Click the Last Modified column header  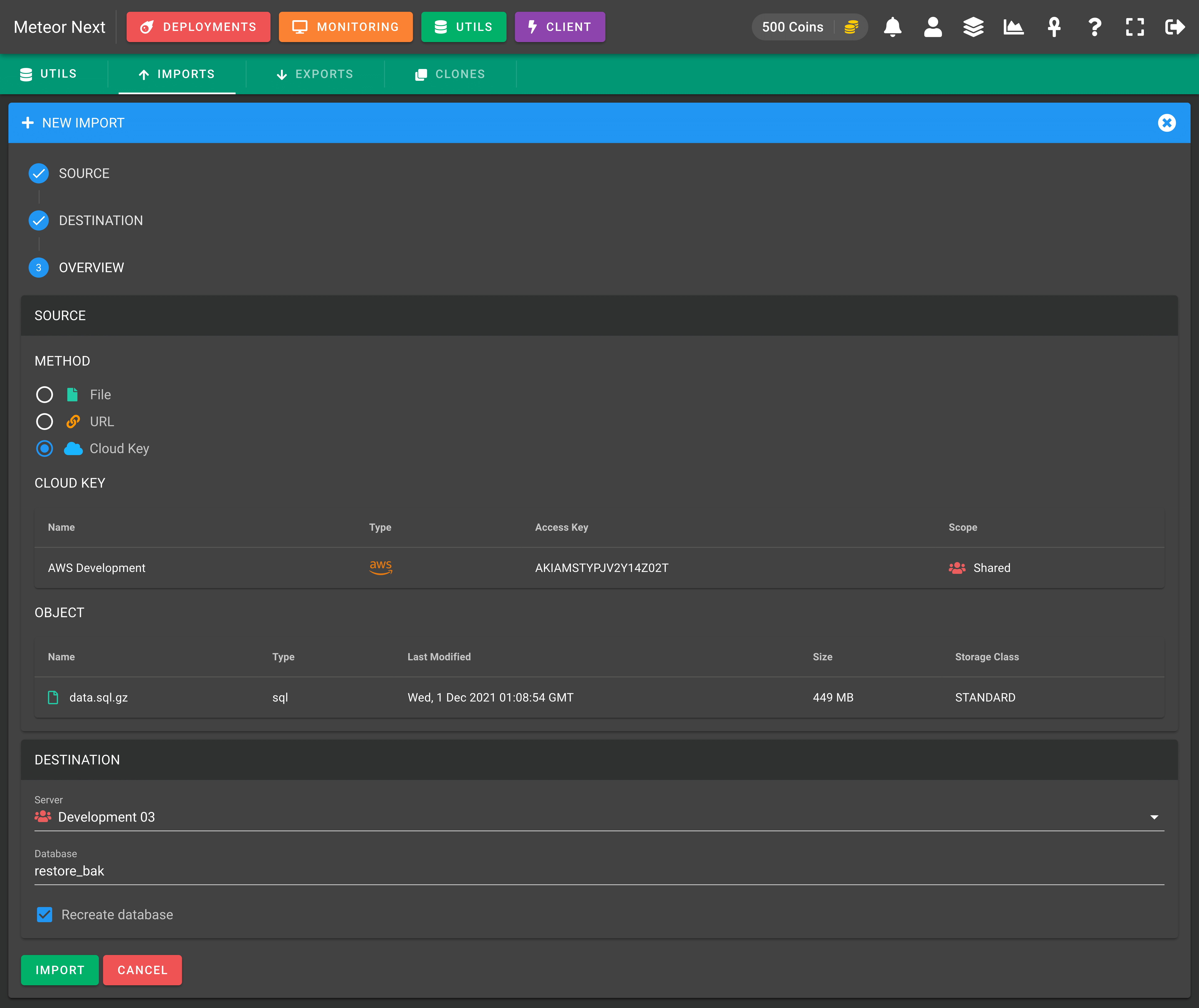click(x=439, y=657)
